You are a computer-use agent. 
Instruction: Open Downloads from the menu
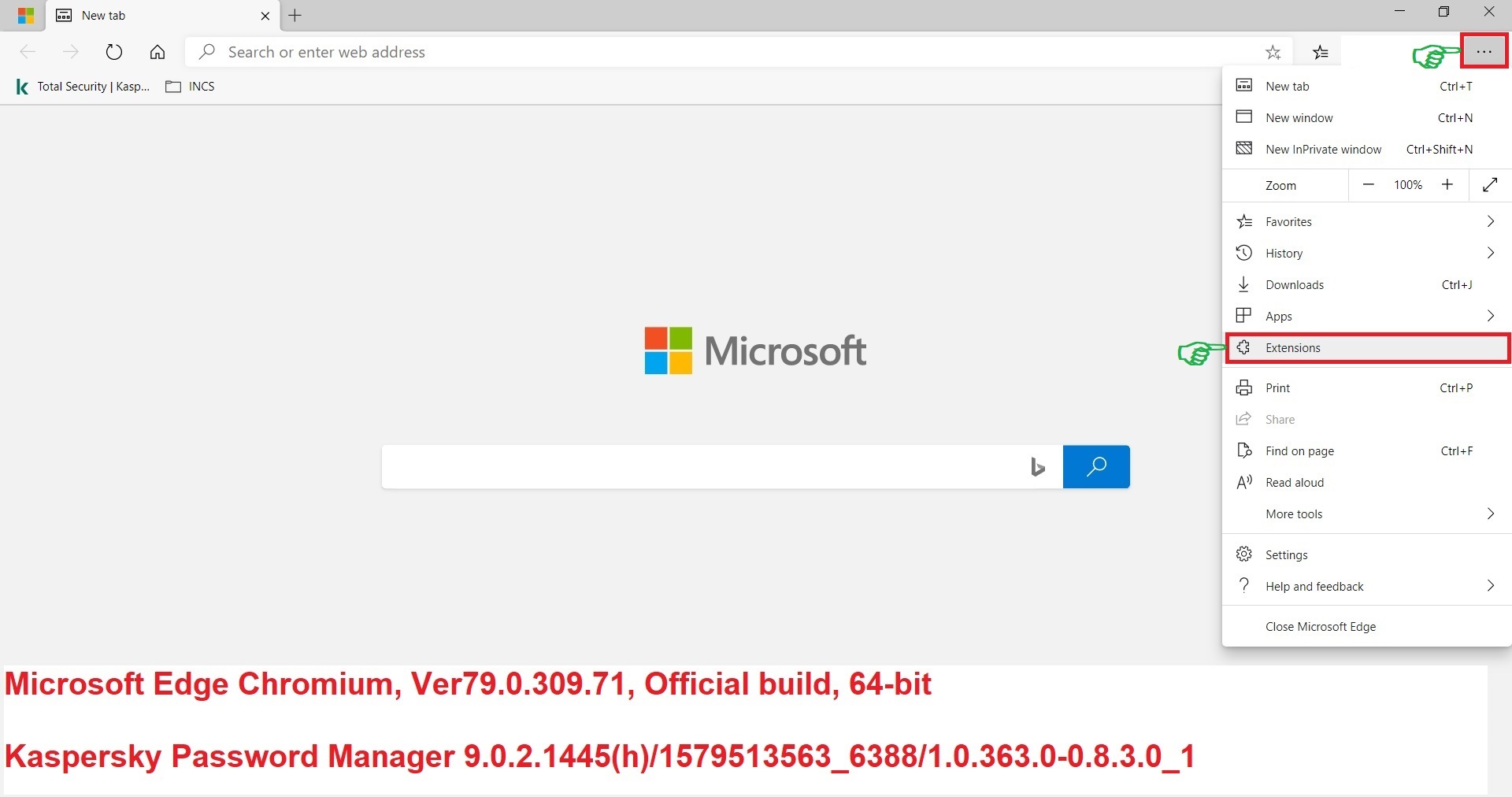tap(1366, 284)
